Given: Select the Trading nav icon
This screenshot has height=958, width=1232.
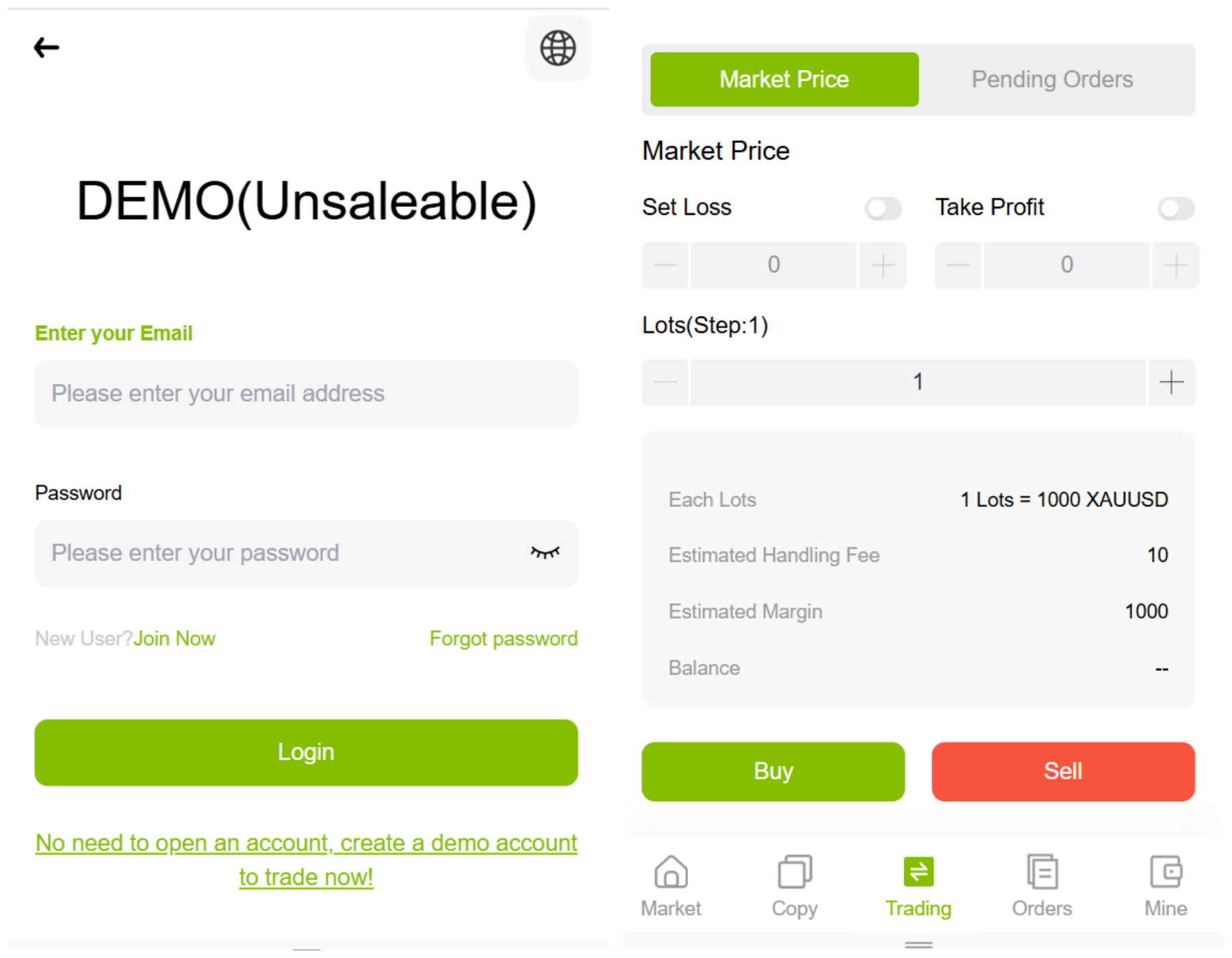Looking at the screenshot, I should pyautogui.click(x=919, y=872).
